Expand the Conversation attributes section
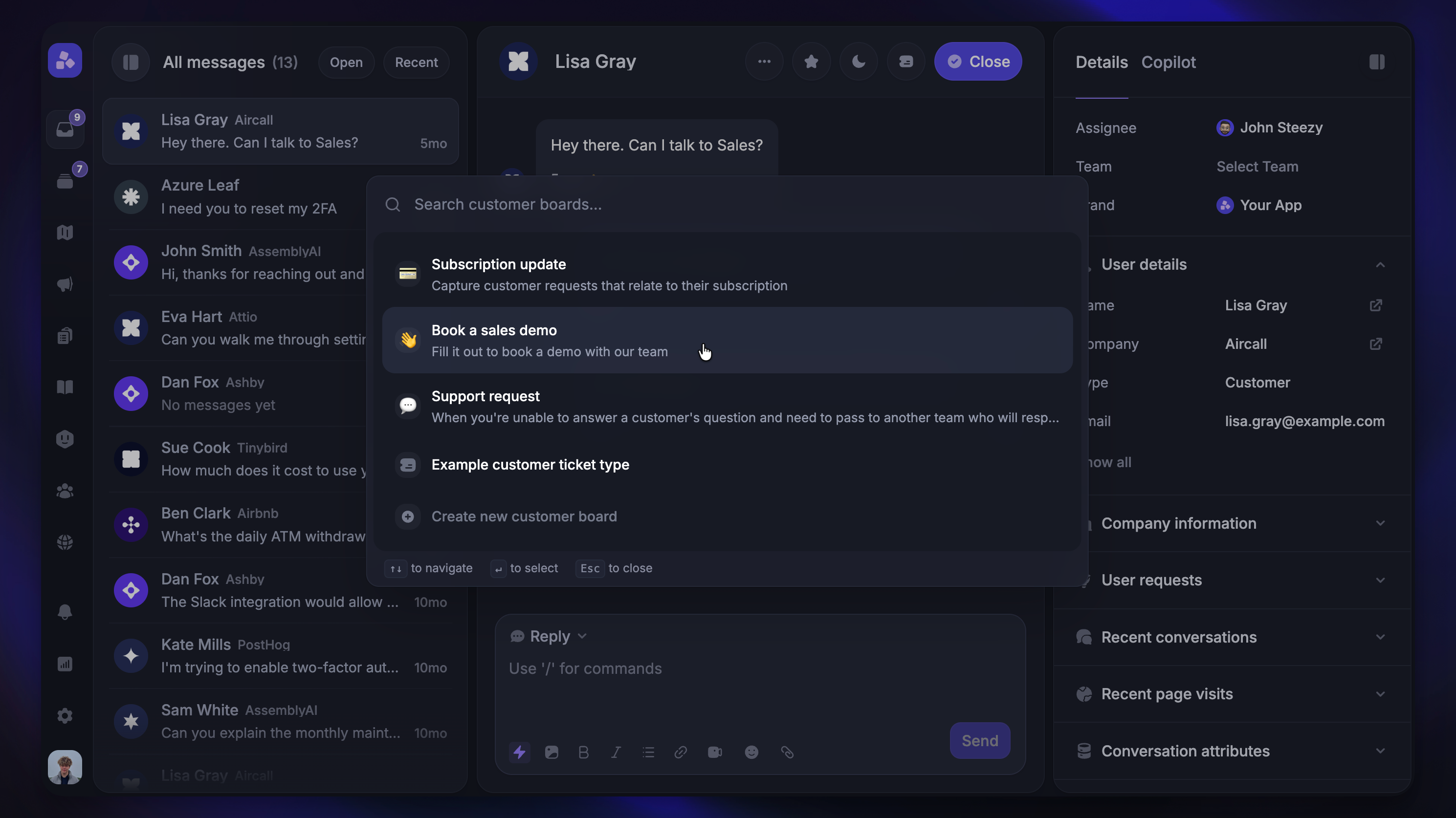Screen dimensions: 1456x818 (1232, 751)
